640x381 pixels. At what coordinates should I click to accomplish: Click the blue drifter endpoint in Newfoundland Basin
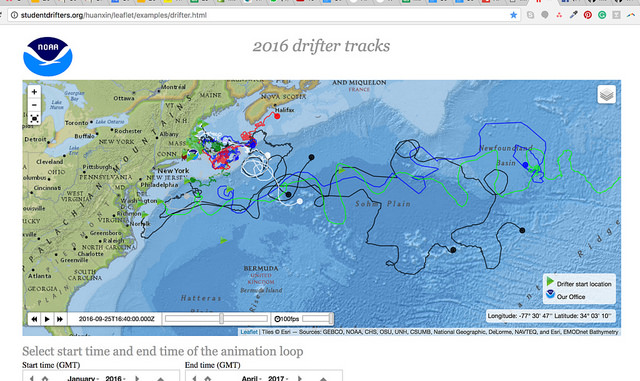click(525, 165)
